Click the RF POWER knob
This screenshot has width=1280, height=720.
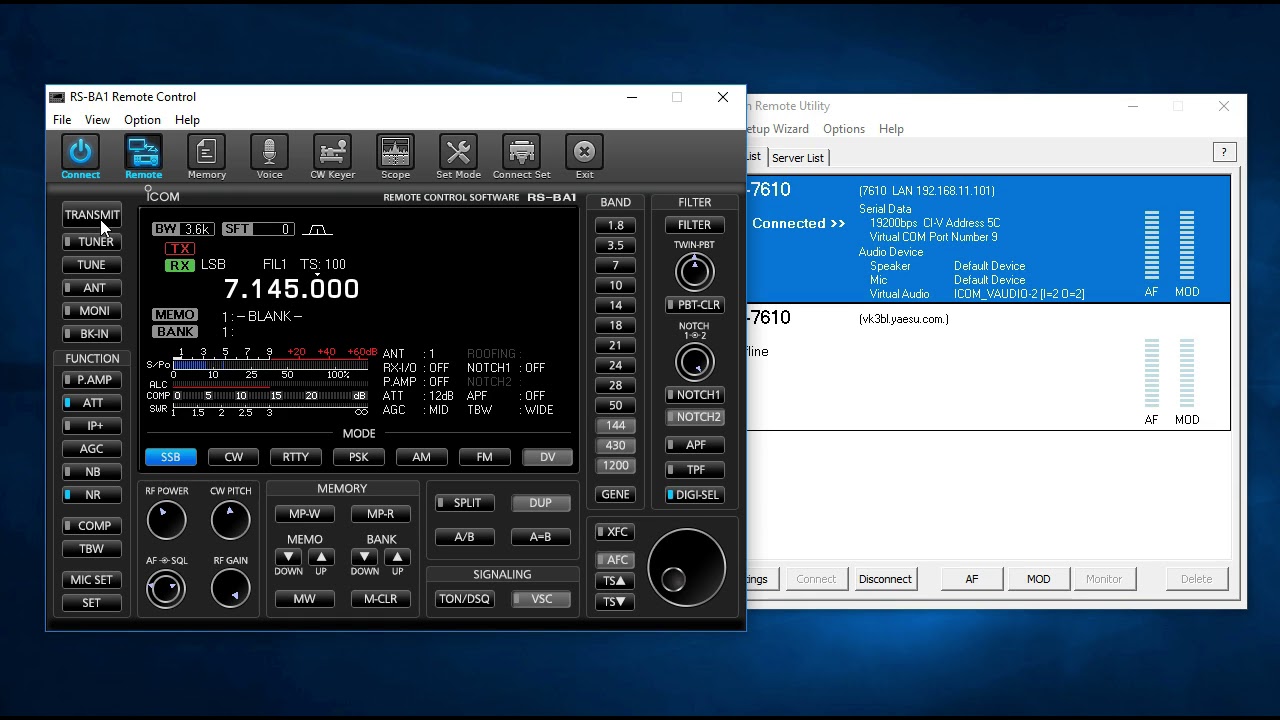point(166,520)
